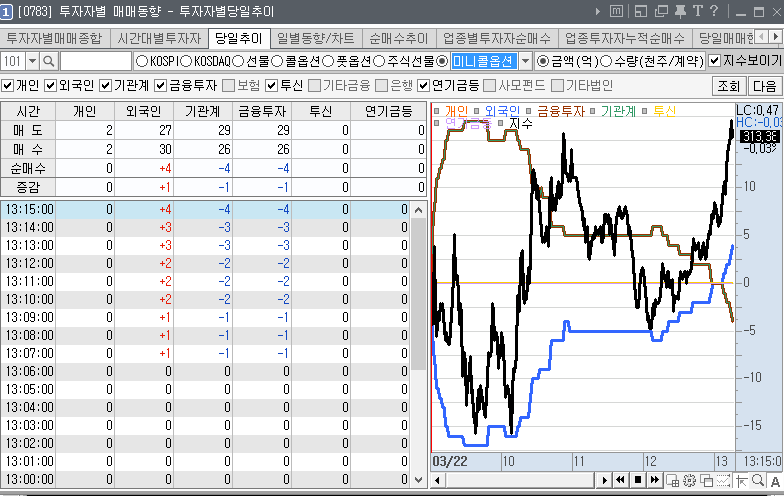Switch to the 시간대별투자자 tab
Viewport: 784px width, 496px height.
pyautogui.click(x=156, y=39)
